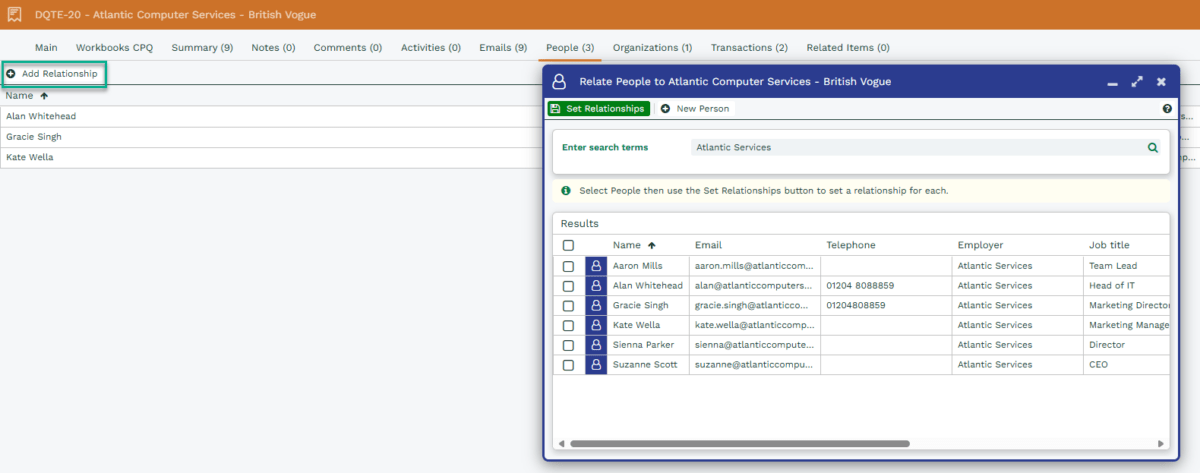The height and width of the screenshot is (473, 1200).
Task: Switch to the Organizations (1) tab
Action: (652, 47)
